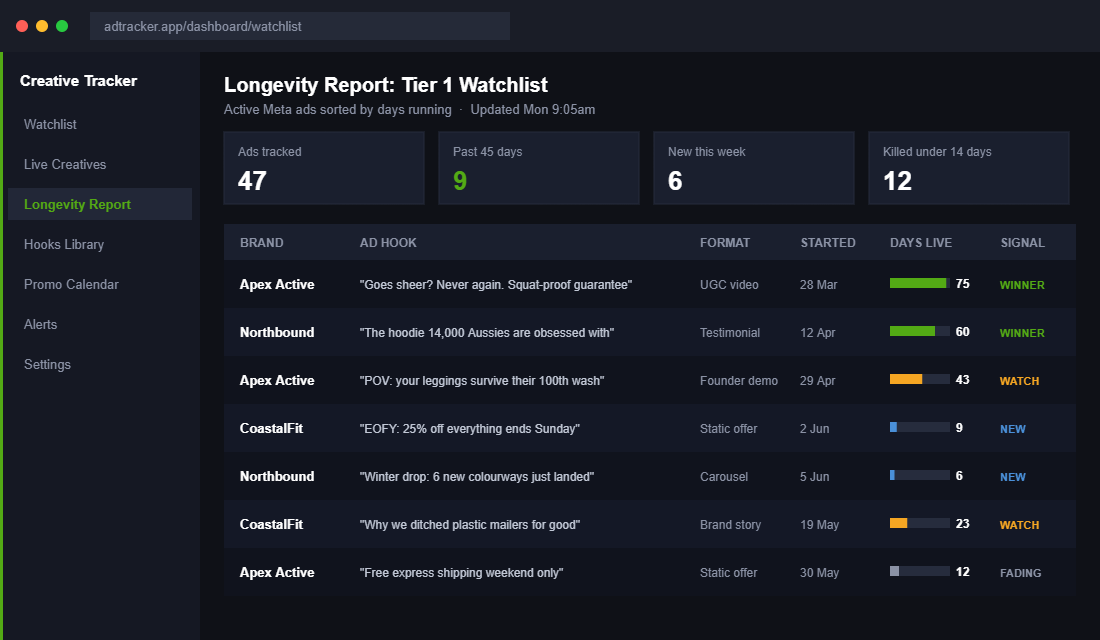Click the 28 Mar start date
Image resolution: width=1100 pixels, height=640 pixels.
point(819,285)
